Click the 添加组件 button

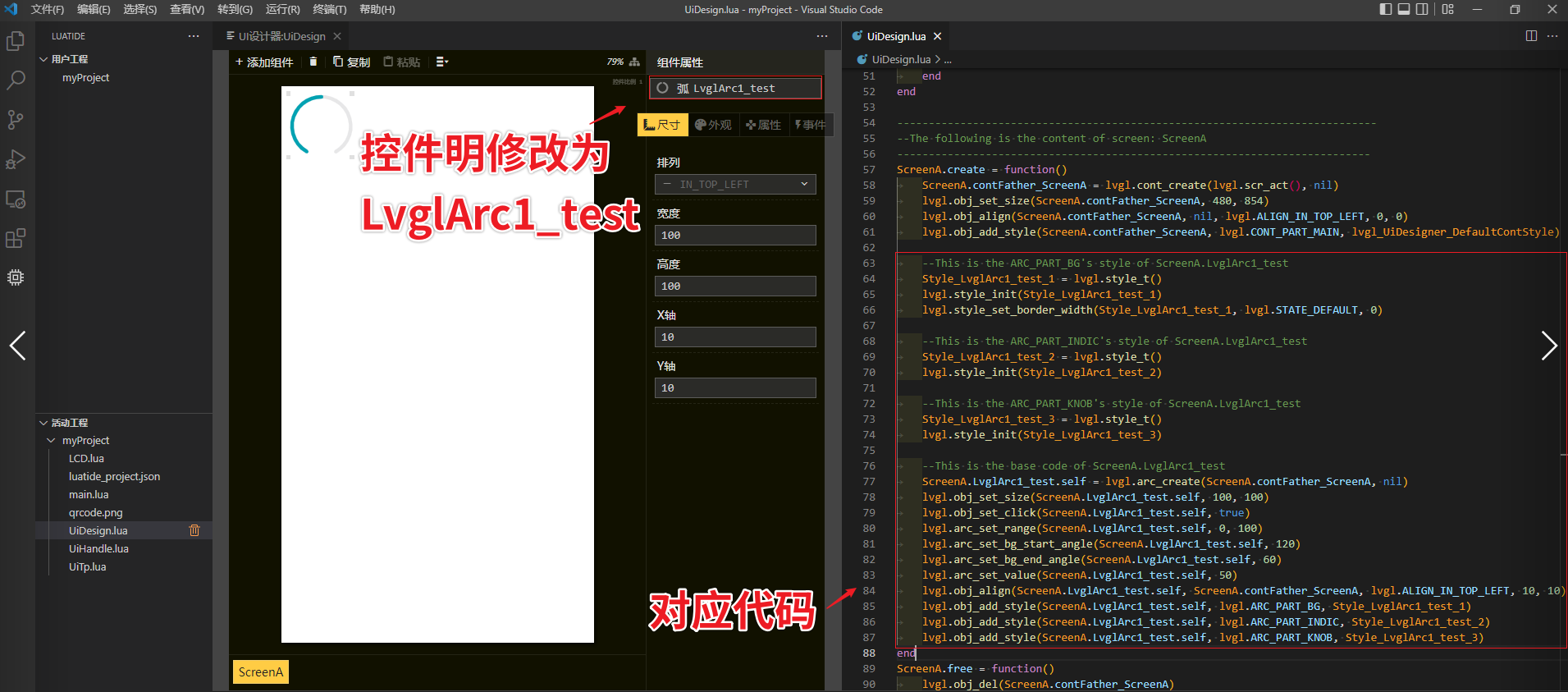264,62
